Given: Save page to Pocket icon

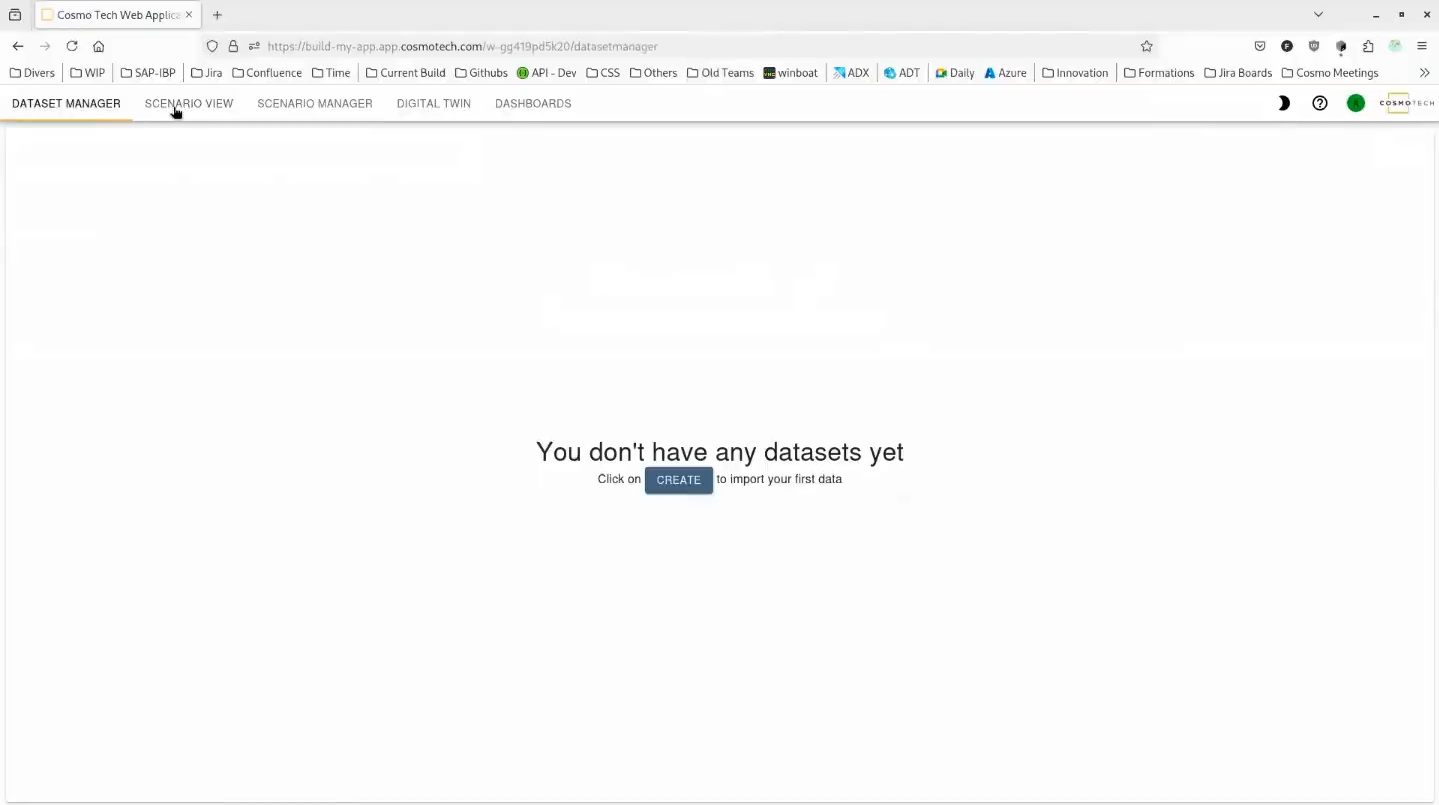Looking at the screenshot, I should 1259,46.
